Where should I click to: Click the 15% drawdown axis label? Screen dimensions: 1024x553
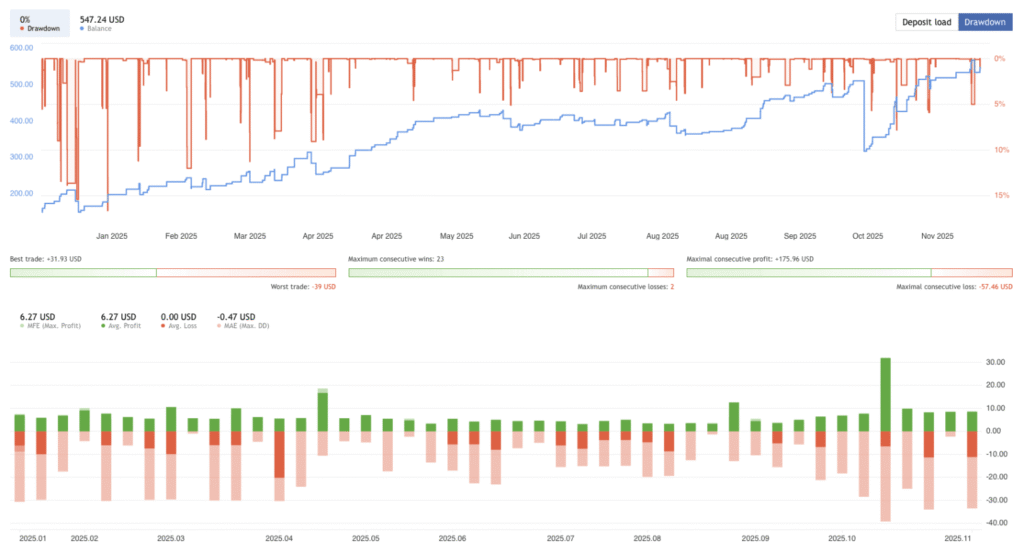(x=1000, y=196)
